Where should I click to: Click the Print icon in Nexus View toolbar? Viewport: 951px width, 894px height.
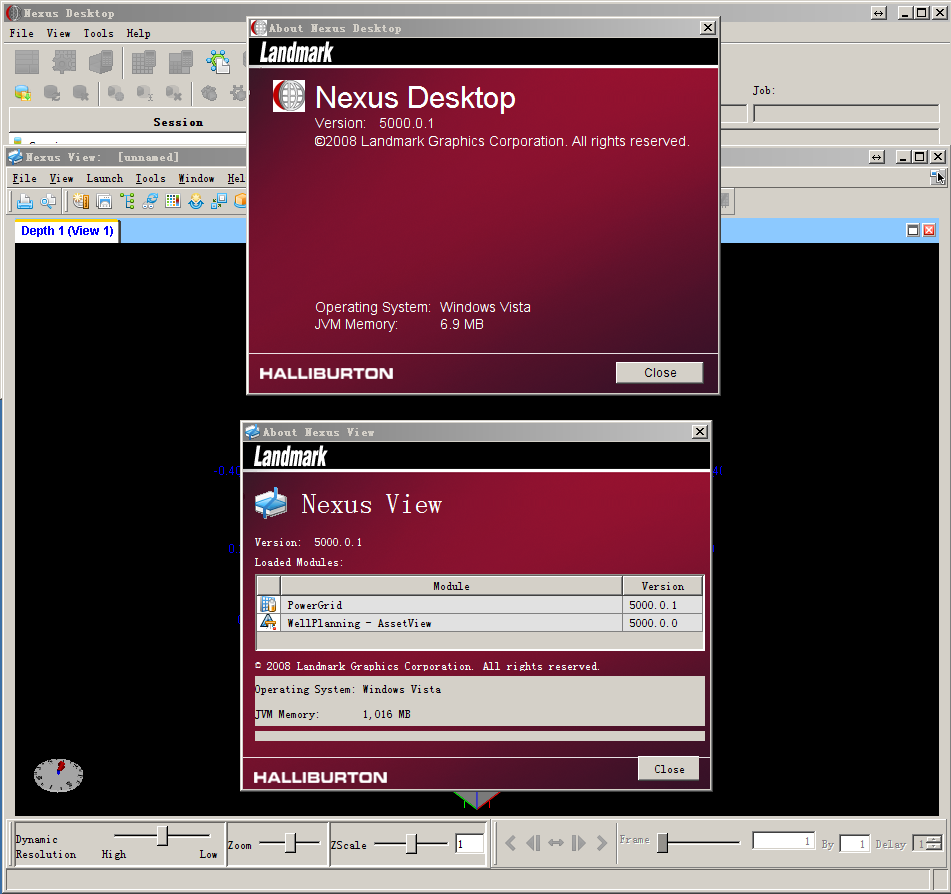[x=25, y=201]
